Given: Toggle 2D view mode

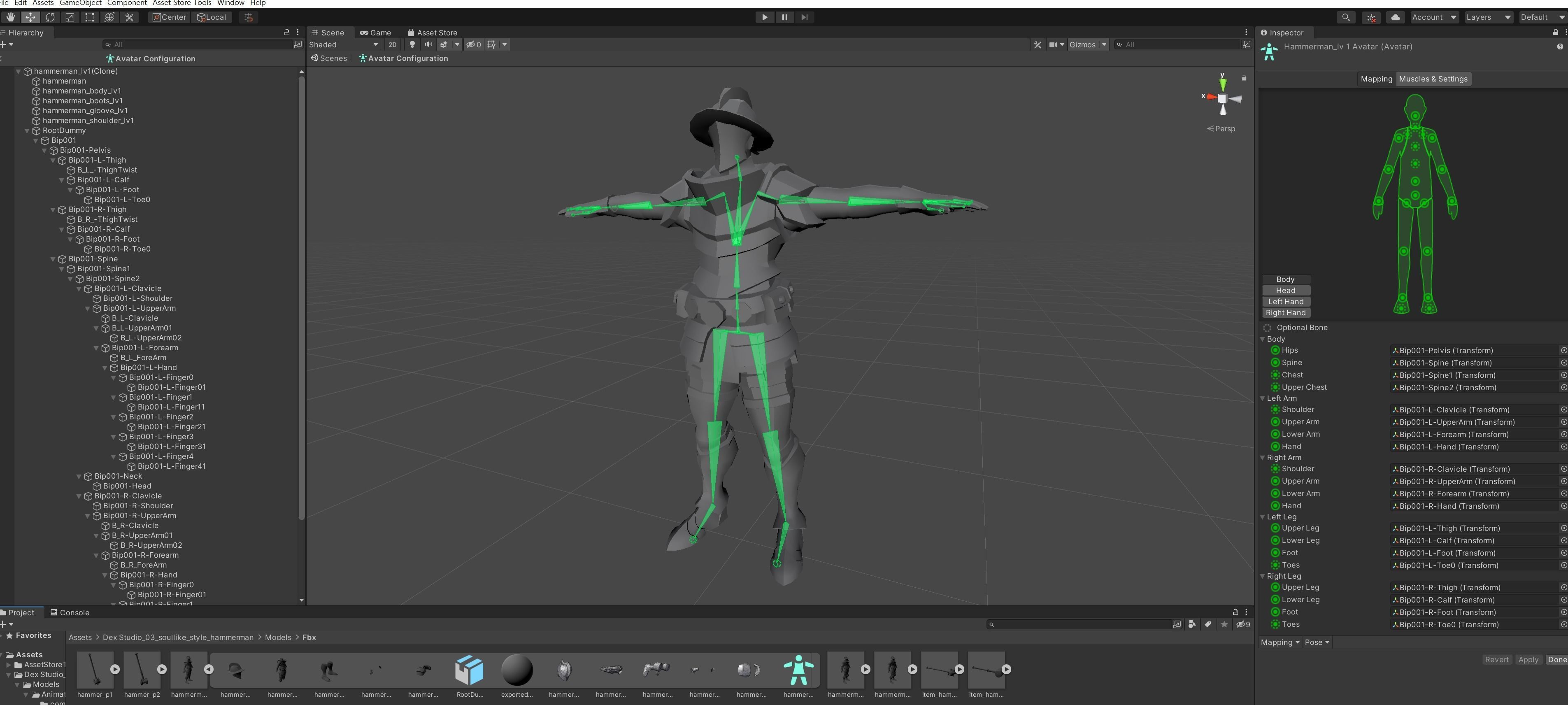Looking at the screenshot, I should (x=393, y=44).
